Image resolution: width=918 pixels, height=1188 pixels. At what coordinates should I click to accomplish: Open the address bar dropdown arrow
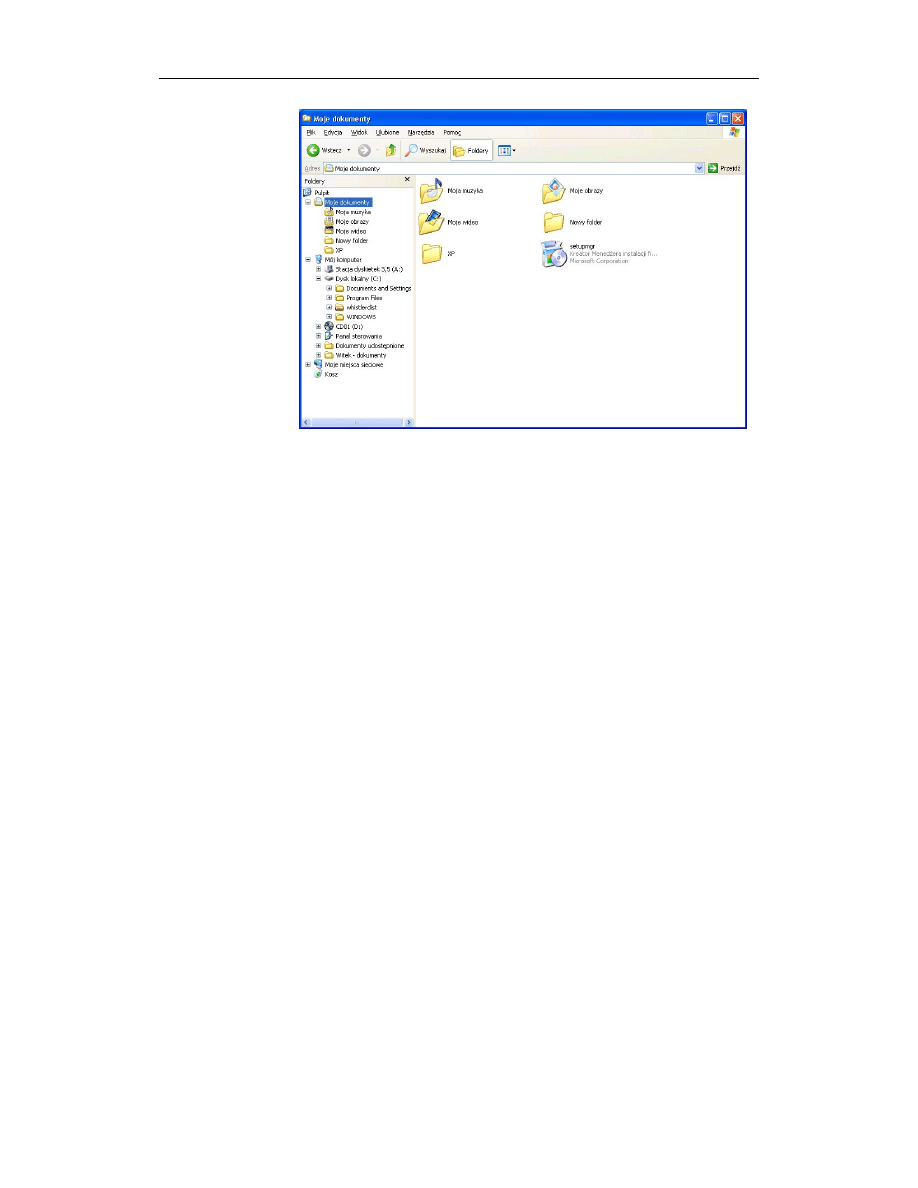pyautogui.click(x=698, y=168)
